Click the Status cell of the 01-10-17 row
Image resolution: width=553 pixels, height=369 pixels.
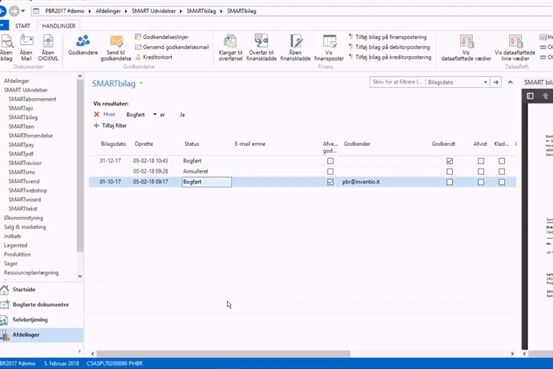click(206, 182)
